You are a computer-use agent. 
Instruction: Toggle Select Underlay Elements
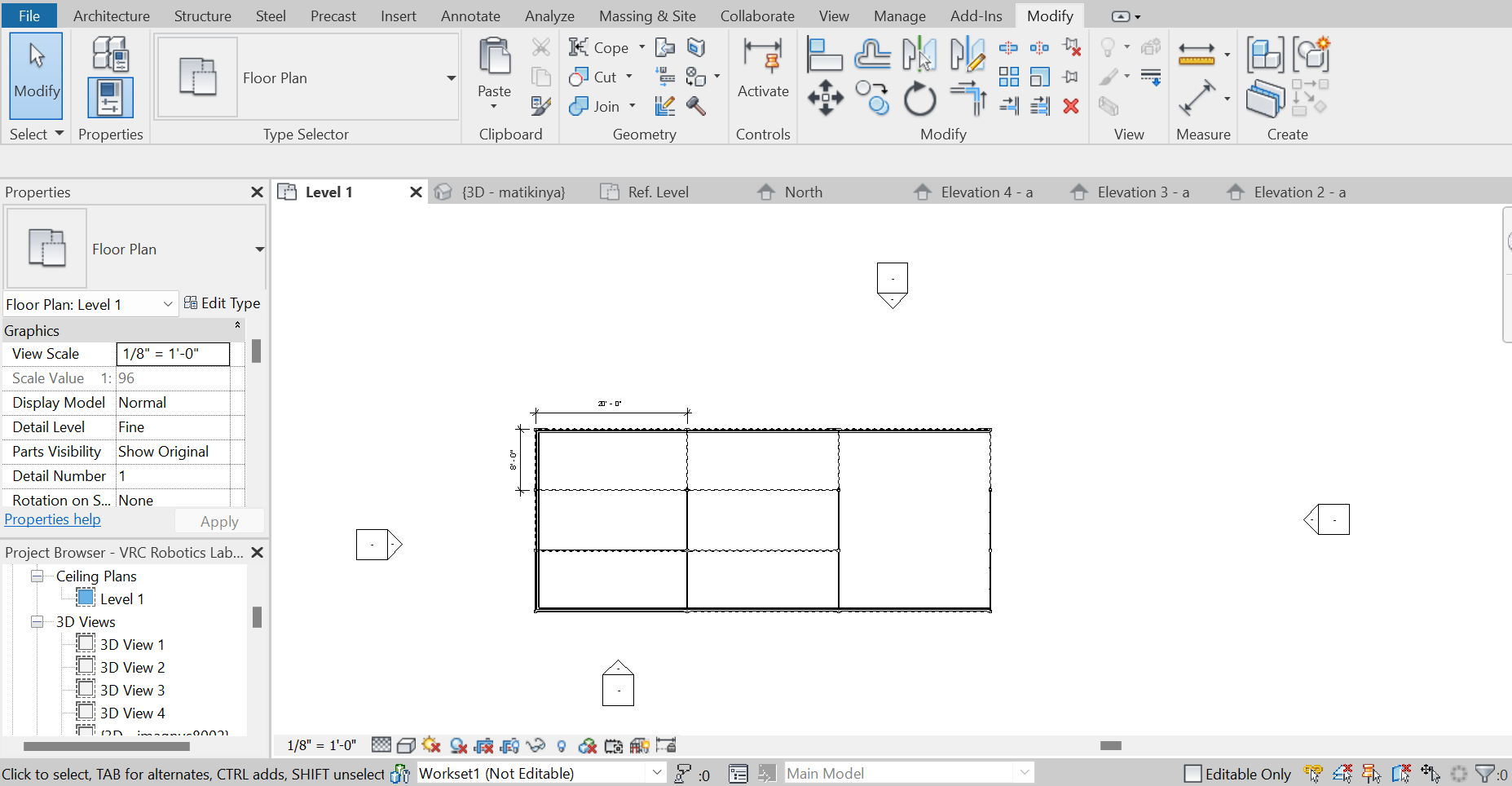pos(1342,773)
